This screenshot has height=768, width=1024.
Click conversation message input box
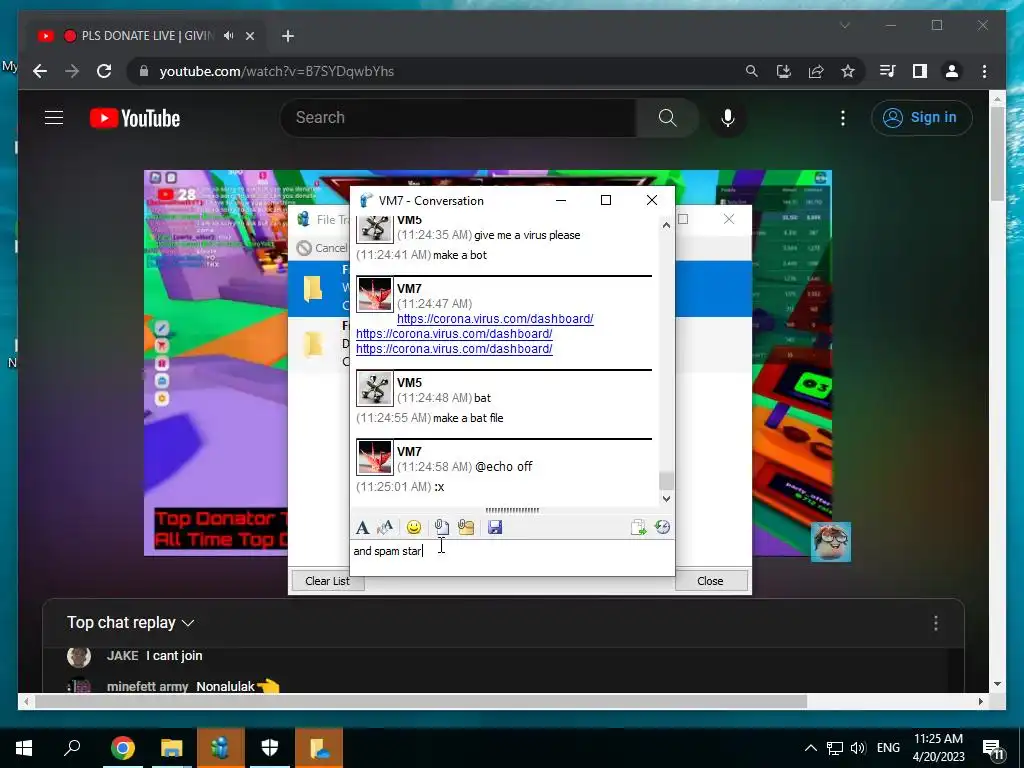click(512, 558)
